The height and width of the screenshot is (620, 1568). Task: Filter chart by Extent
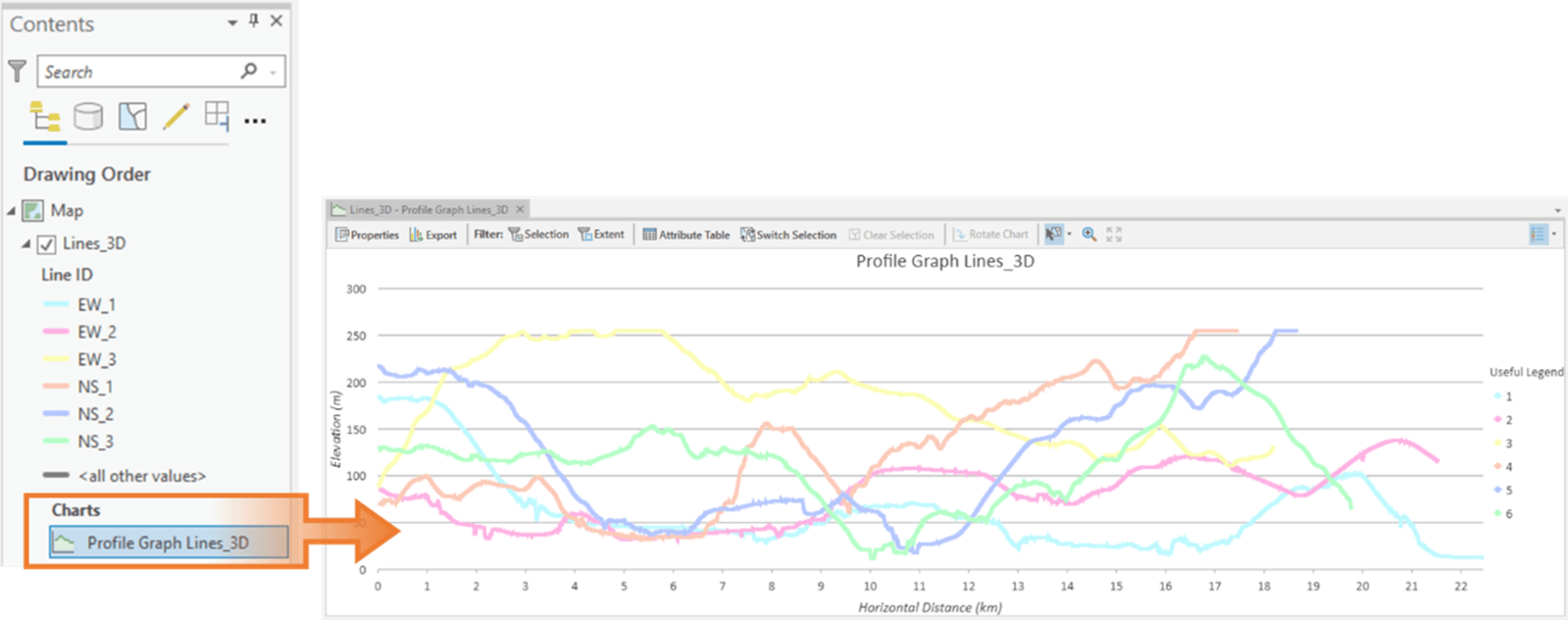tap(602, 235)
